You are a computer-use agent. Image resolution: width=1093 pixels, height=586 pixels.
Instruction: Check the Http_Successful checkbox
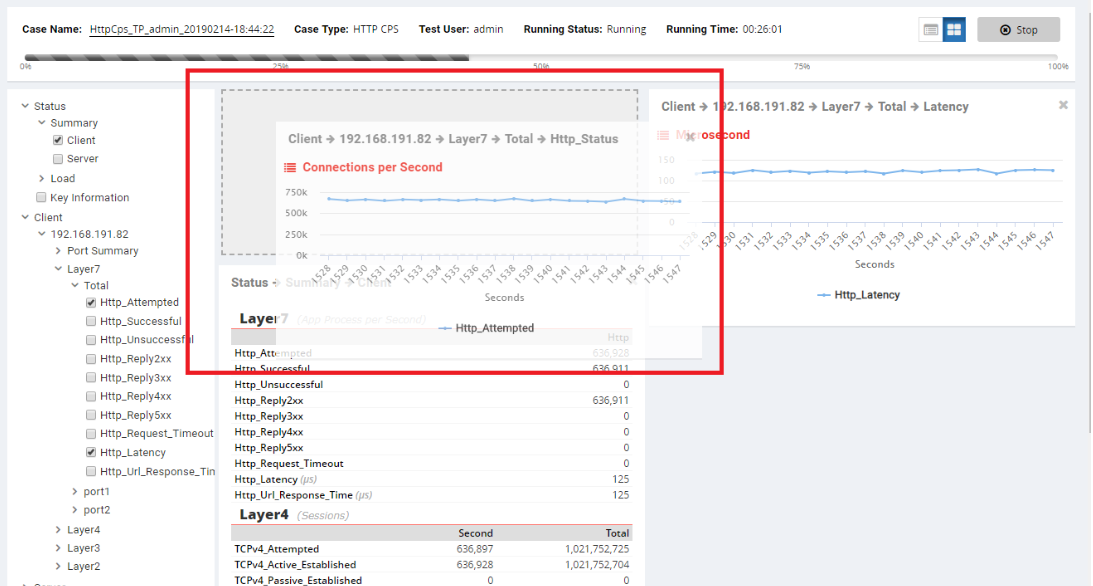pos(91,321)
